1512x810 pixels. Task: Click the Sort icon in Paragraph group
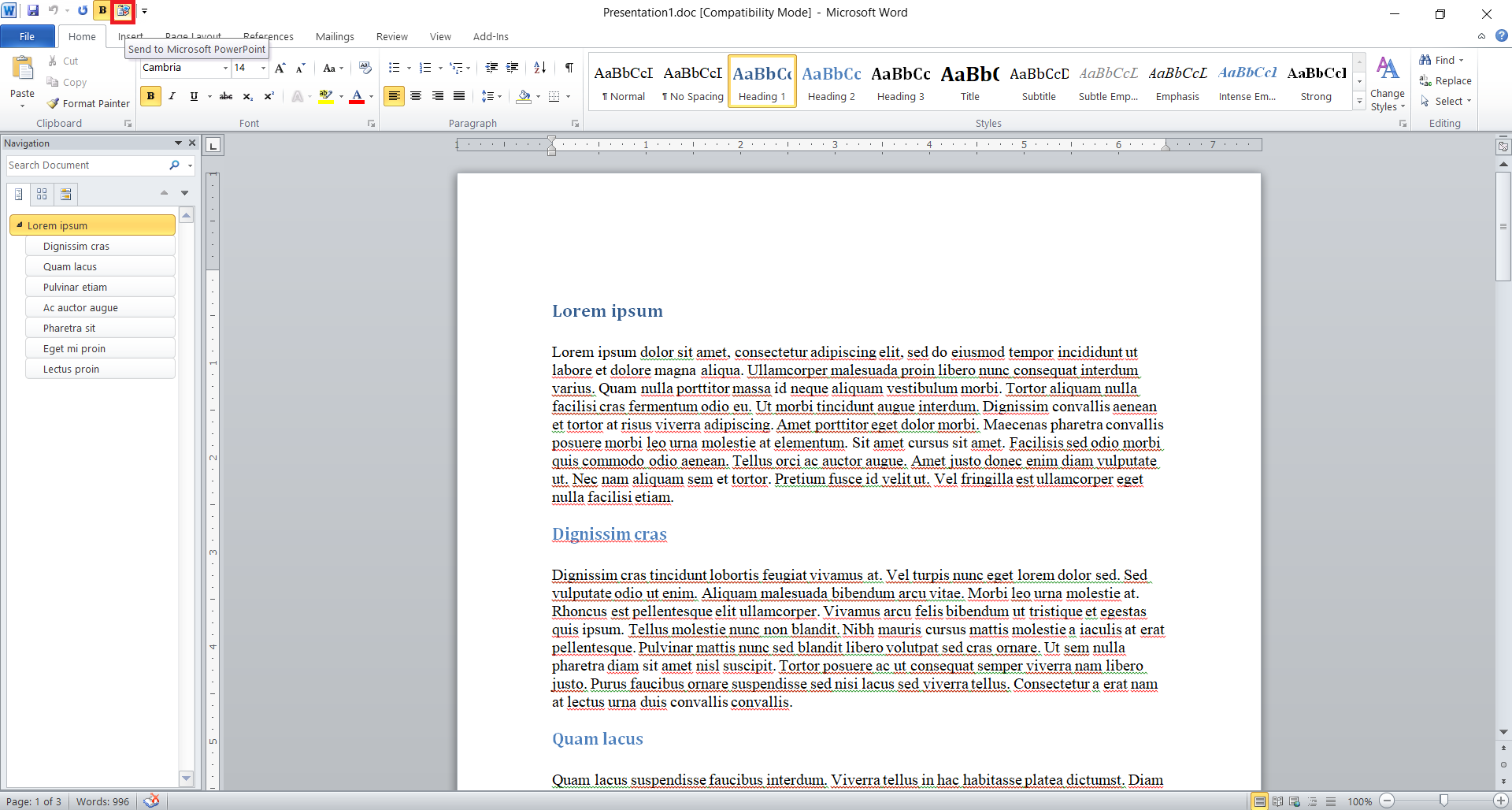click(539, 68)
